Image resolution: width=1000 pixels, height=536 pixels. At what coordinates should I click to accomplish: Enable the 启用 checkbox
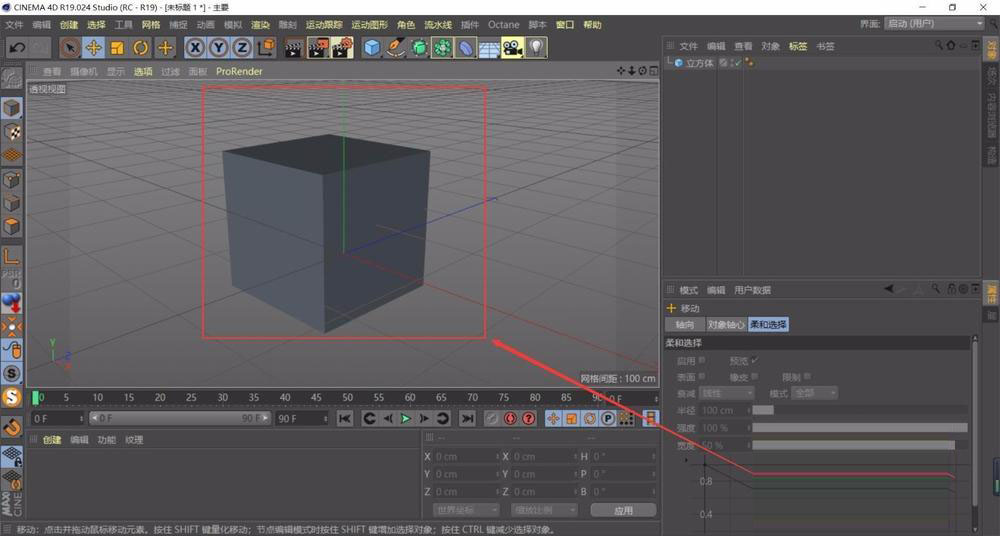[x=702, y=361]
